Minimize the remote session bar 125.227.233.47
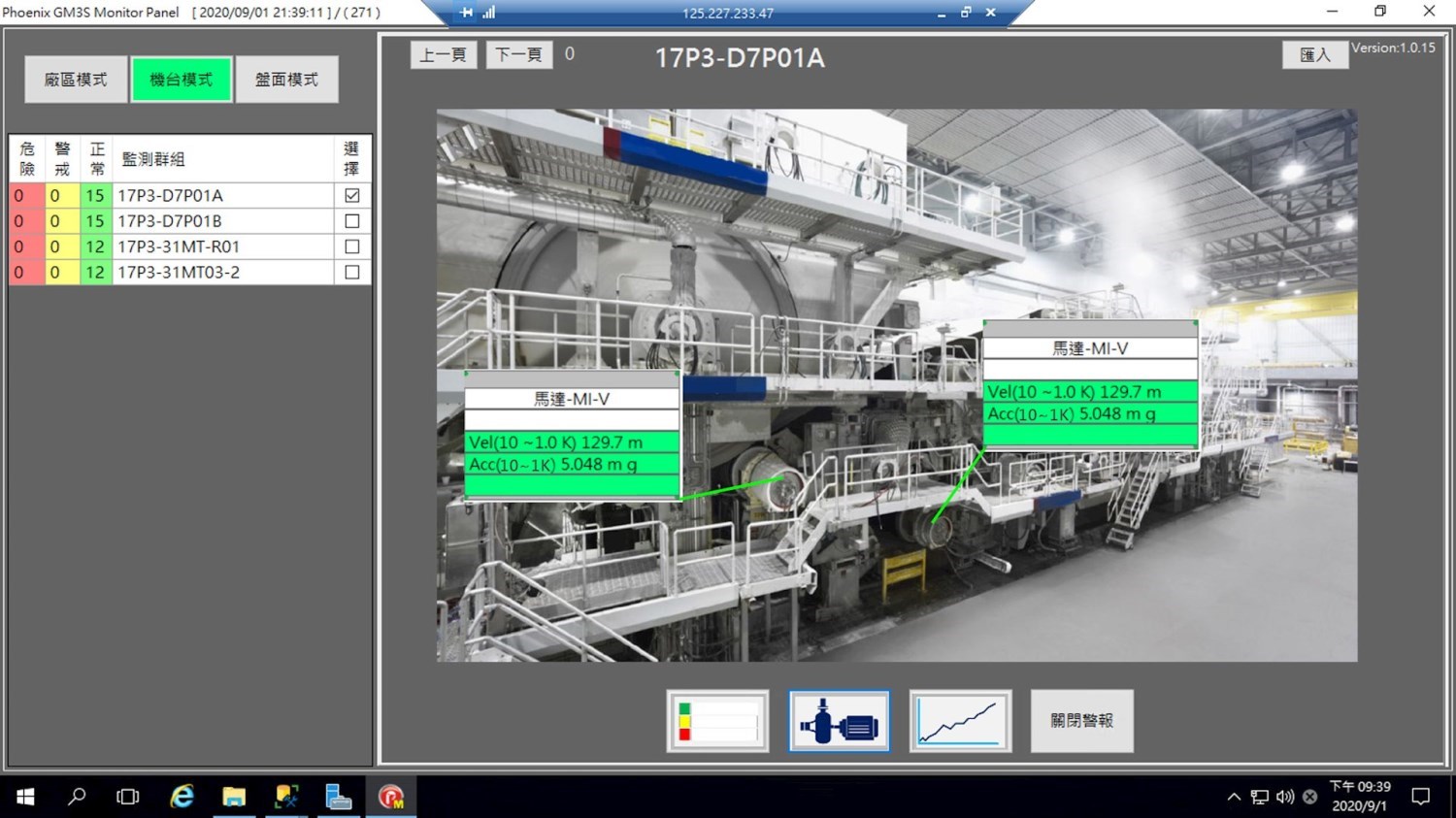The image size is (1456, 818). pos(942,13)
